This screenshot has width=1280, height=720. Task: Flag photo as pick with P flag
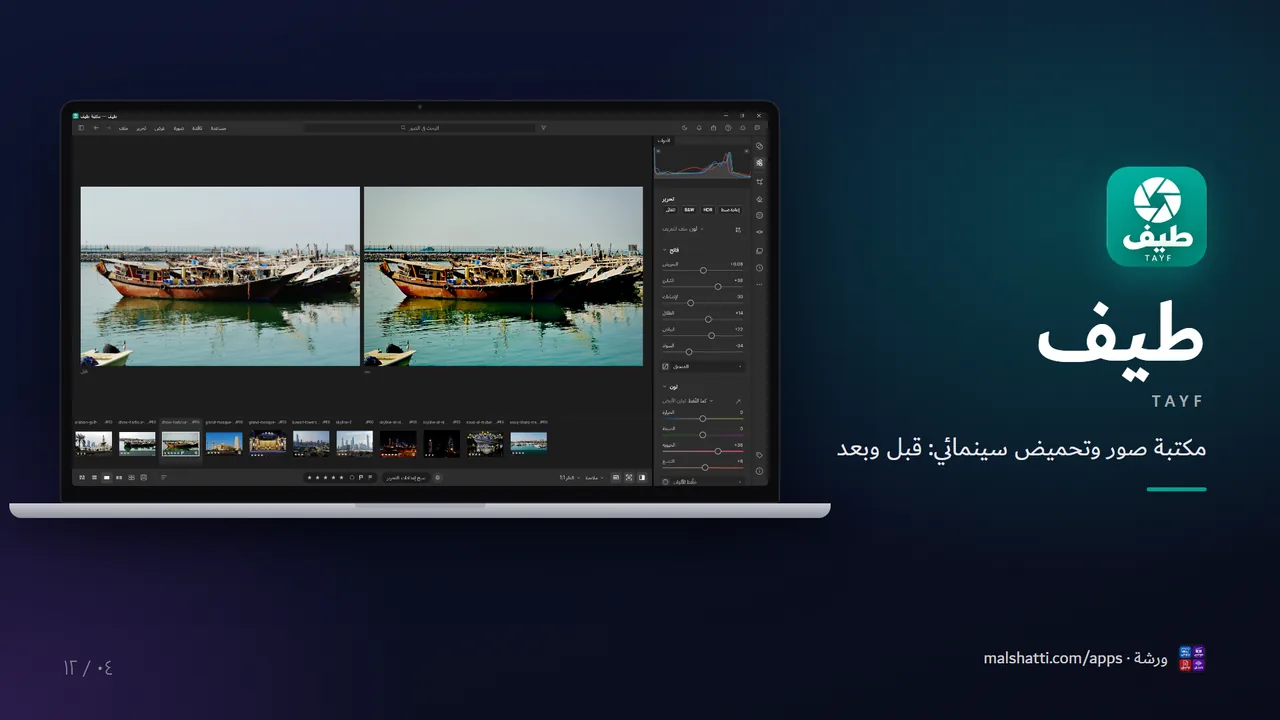click(360, 478)
